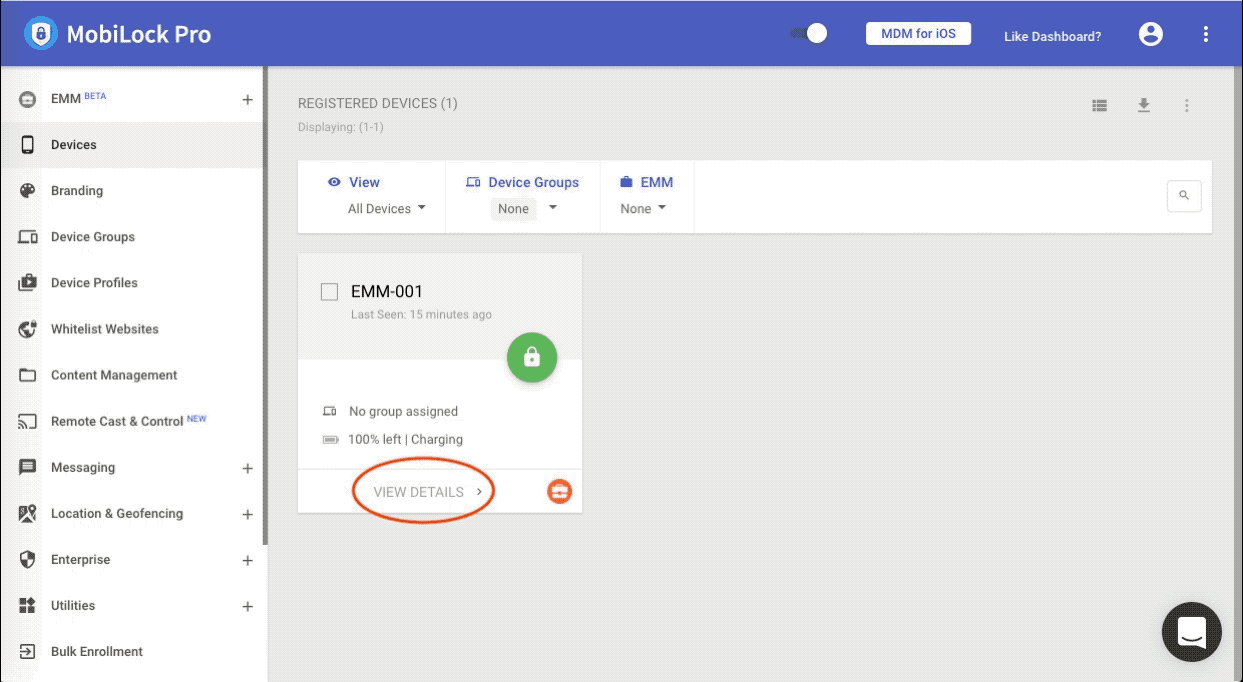The width and height of the screenshot is (1243, 682).
Task: Click the Device Groups sidebar icon
Action: 28,237
